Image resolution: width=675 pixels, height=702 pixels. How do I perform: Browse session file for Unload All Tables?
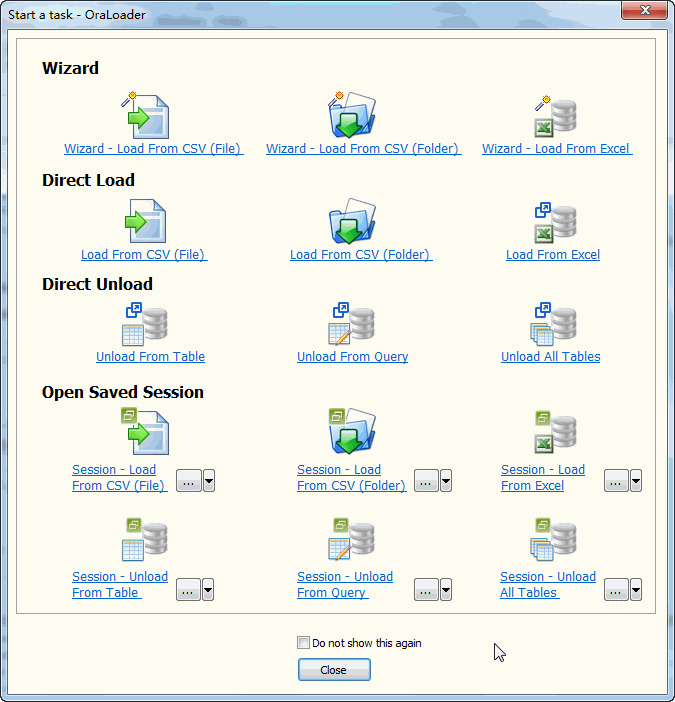pyautogui.click(x=616, y=590)
